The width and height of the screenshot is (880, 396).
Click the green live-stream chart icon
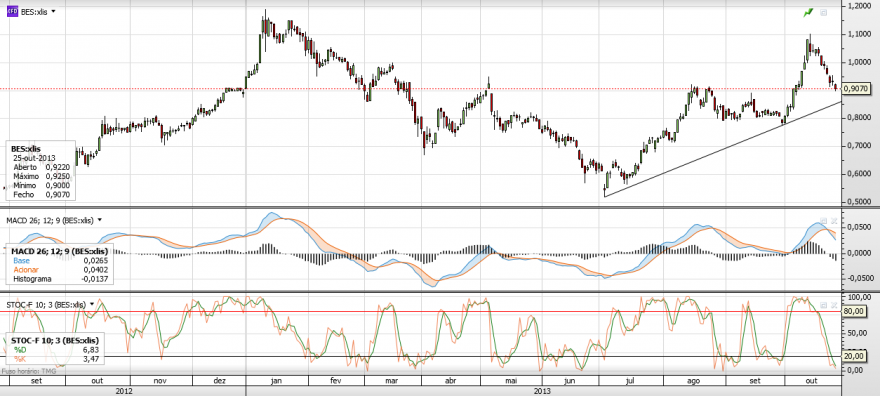pos(808,12)
